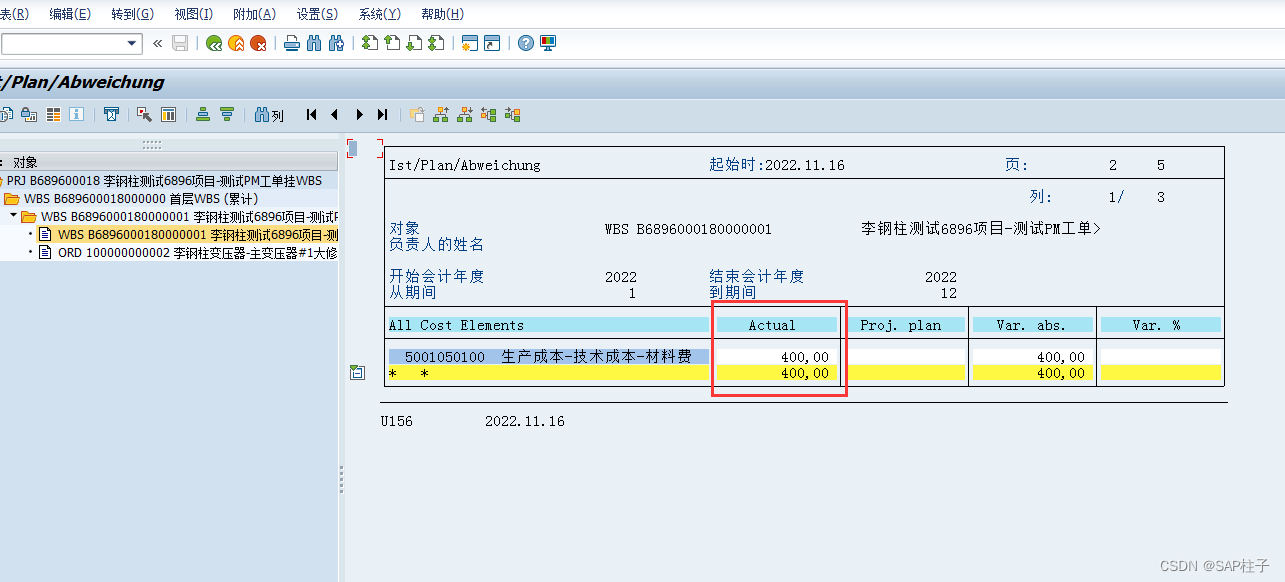The width and height of the screenshot is (1285, 582).
Task: Click the horizontal splitter grip above the tree
Action: [x=152, y=144]
